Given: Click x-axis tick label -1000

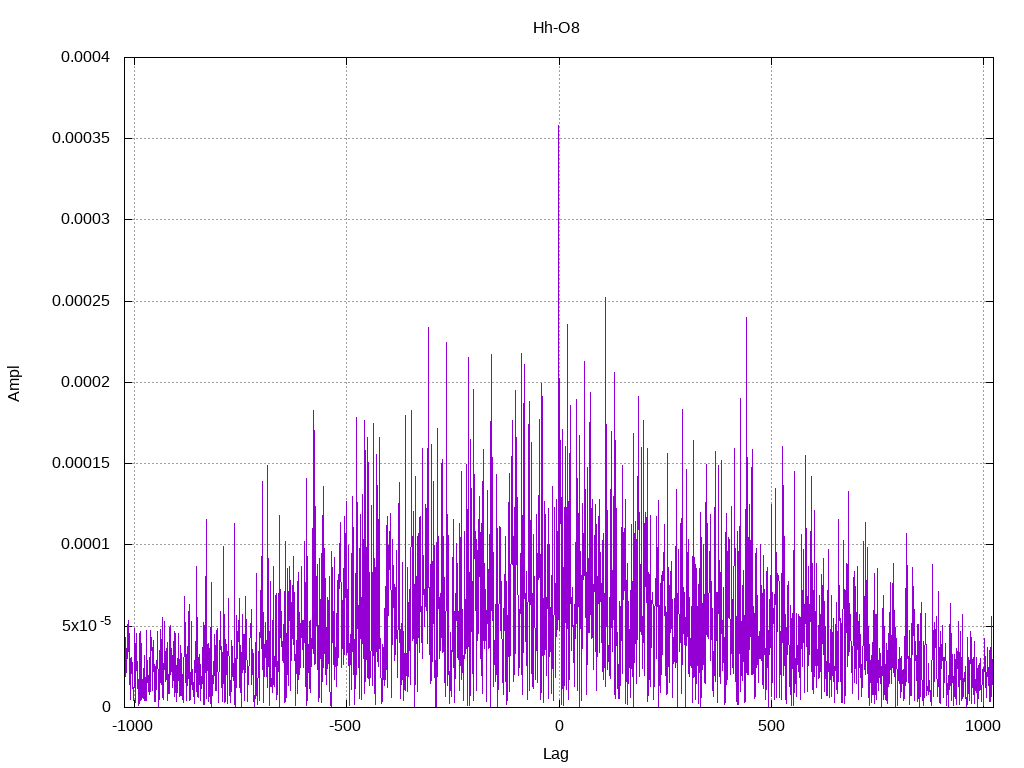Looking at the screenshot, I should point(133,726).
